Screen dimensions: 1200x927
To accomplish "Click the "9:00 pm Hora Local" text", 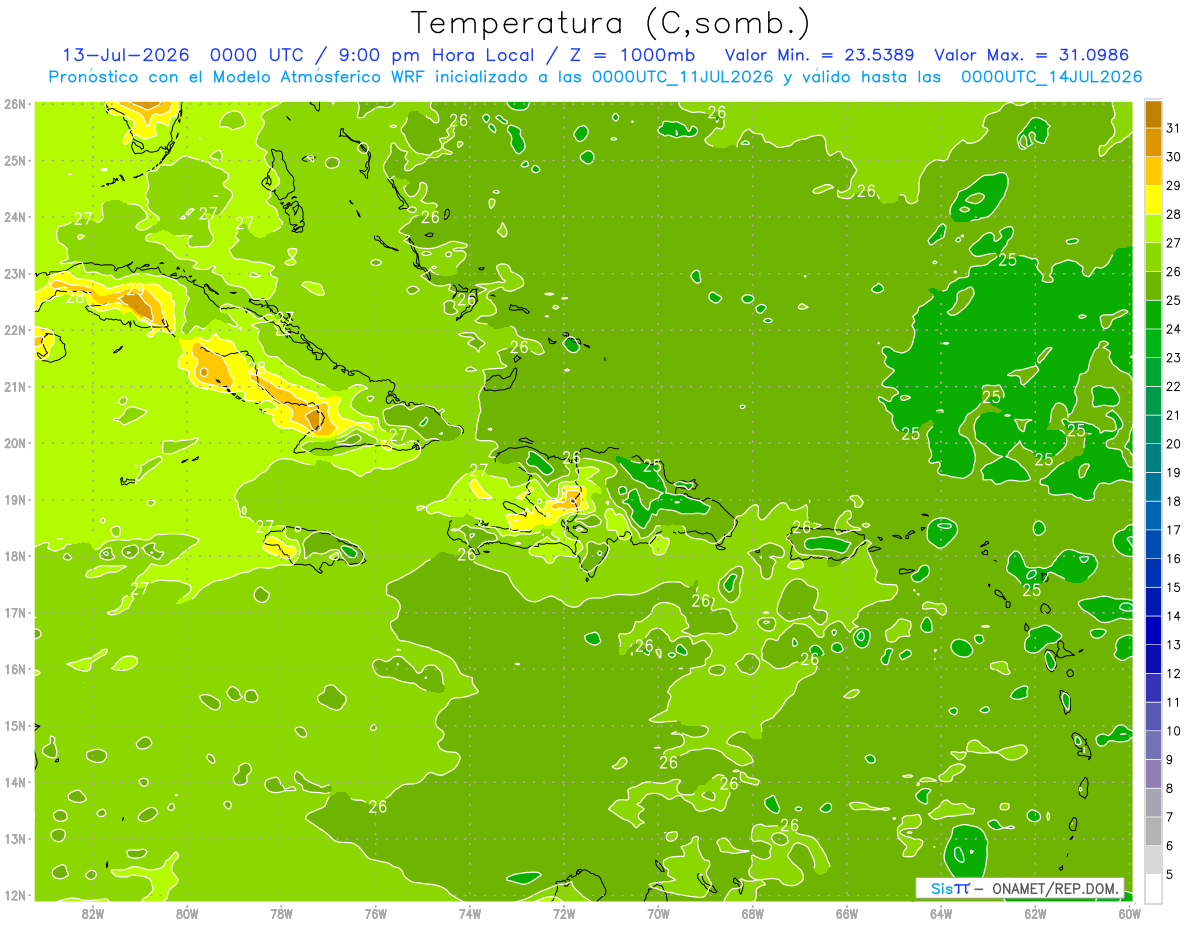I will pos(438,55).
